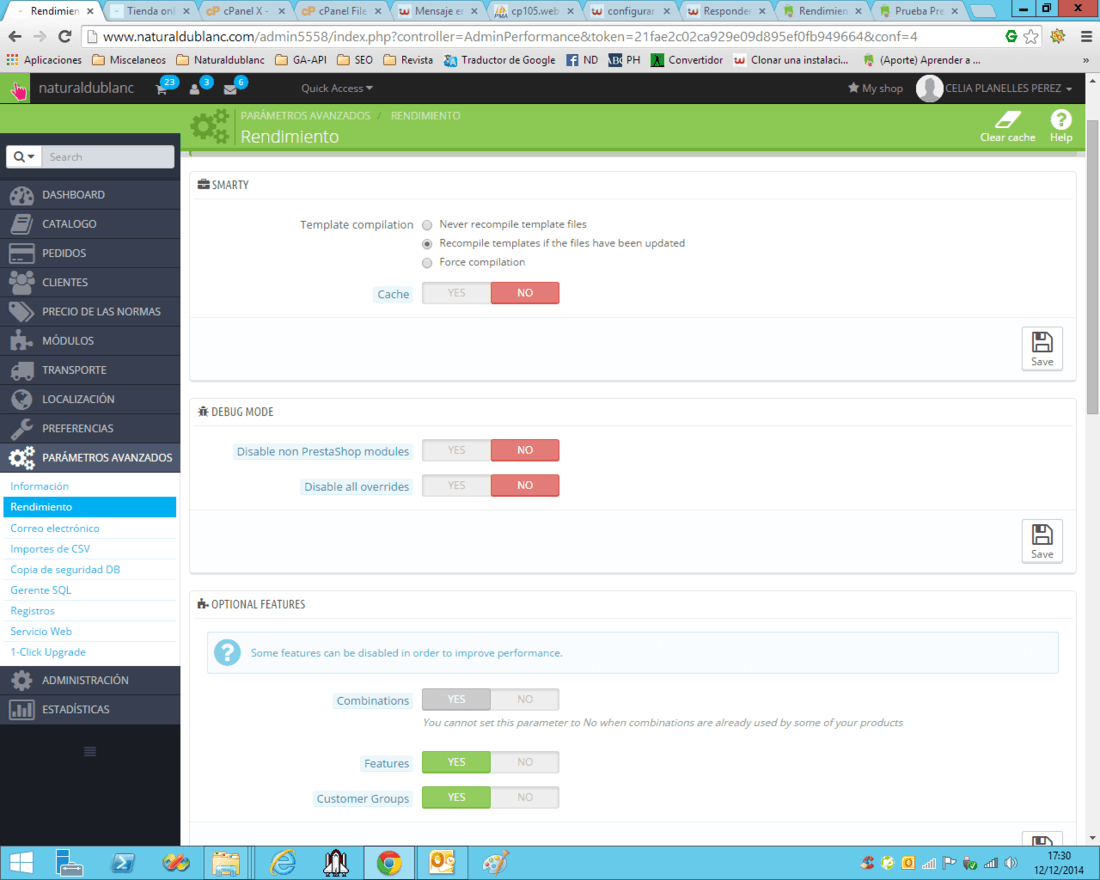This screenshot has height=880, width=1100.
Task: Click the volume icon in system tray
Action: [1011, 863]
